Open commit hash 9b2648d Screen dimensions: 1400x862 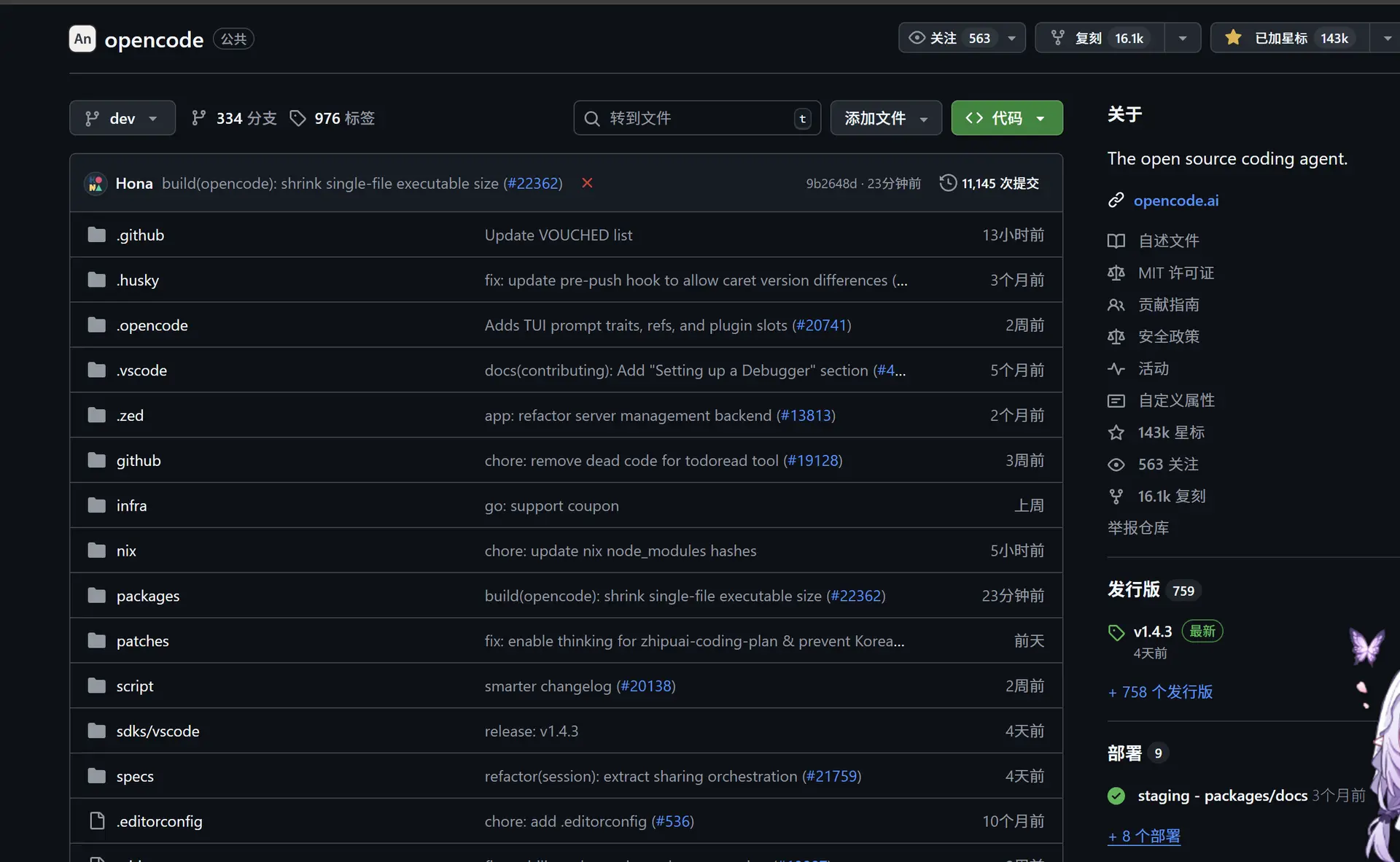[x=831, y=183]
